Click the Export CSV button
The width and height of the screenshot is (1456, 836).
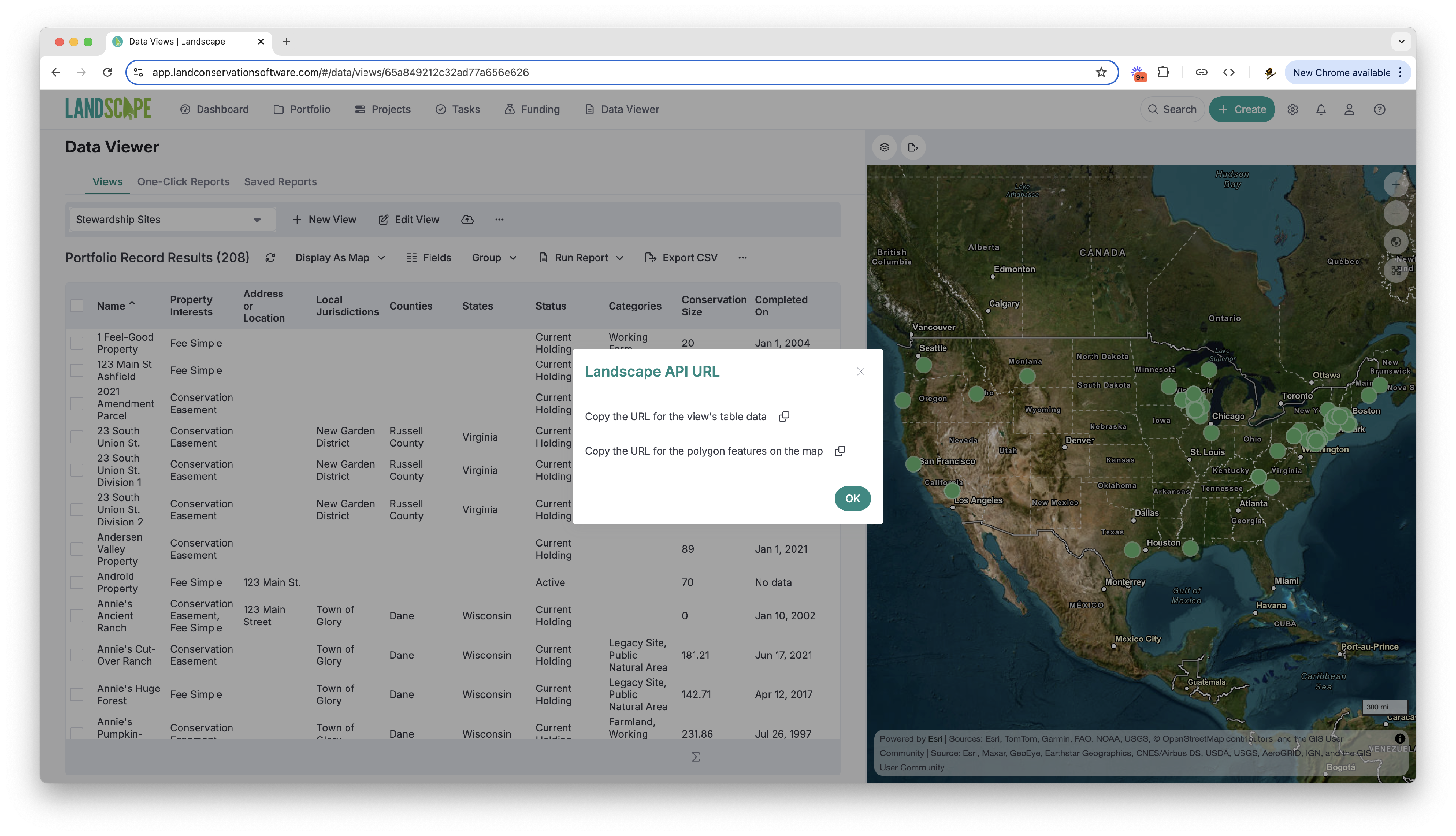(x=682, y=258)
